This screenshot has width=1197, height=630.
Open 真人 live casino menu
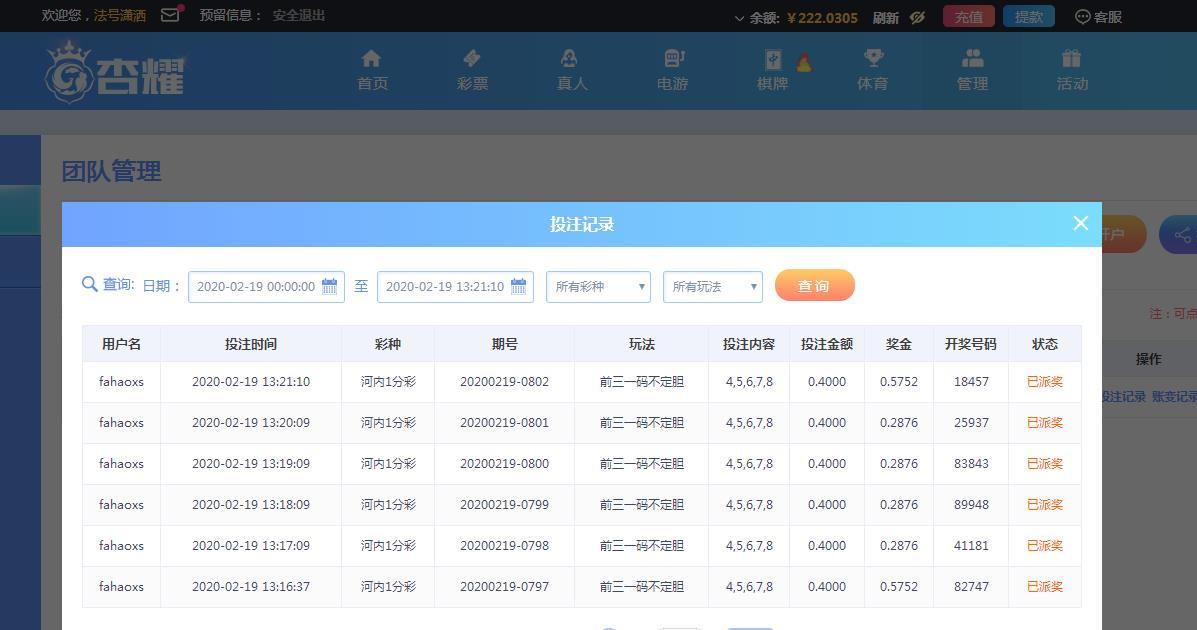click(572, 70)
